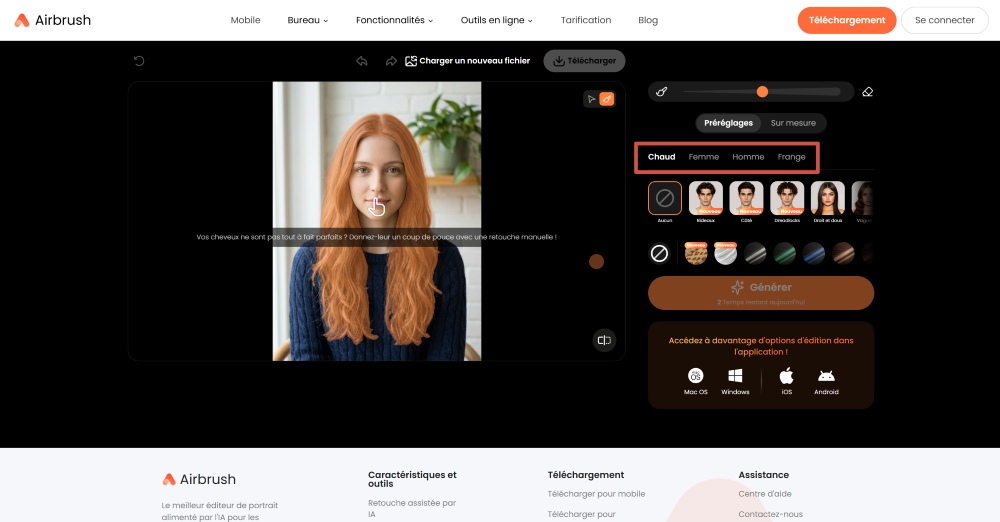Redo the edit with forward arrow
1000x522 pixels.
click(391, 61)
